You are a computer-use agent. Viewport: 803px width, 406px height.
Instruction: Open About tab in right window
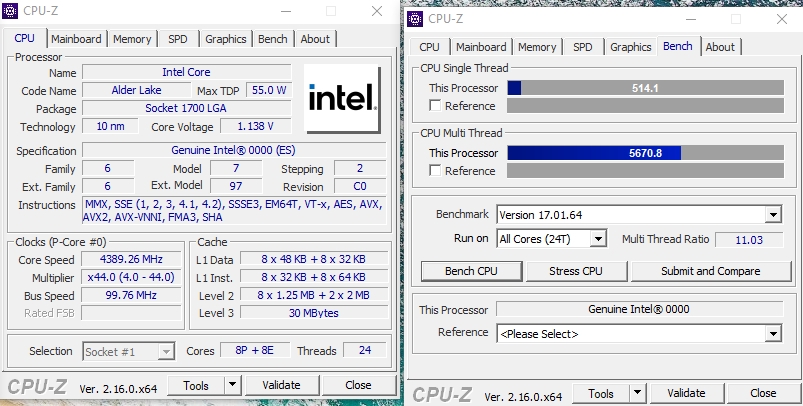[720, 47]
